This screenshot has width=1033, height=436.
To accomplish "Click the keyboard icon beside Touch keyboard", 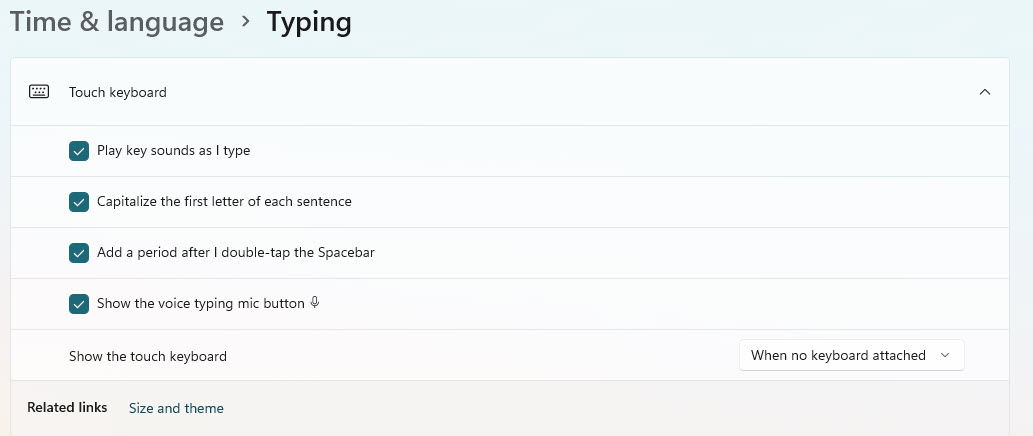I will point(39,92).
